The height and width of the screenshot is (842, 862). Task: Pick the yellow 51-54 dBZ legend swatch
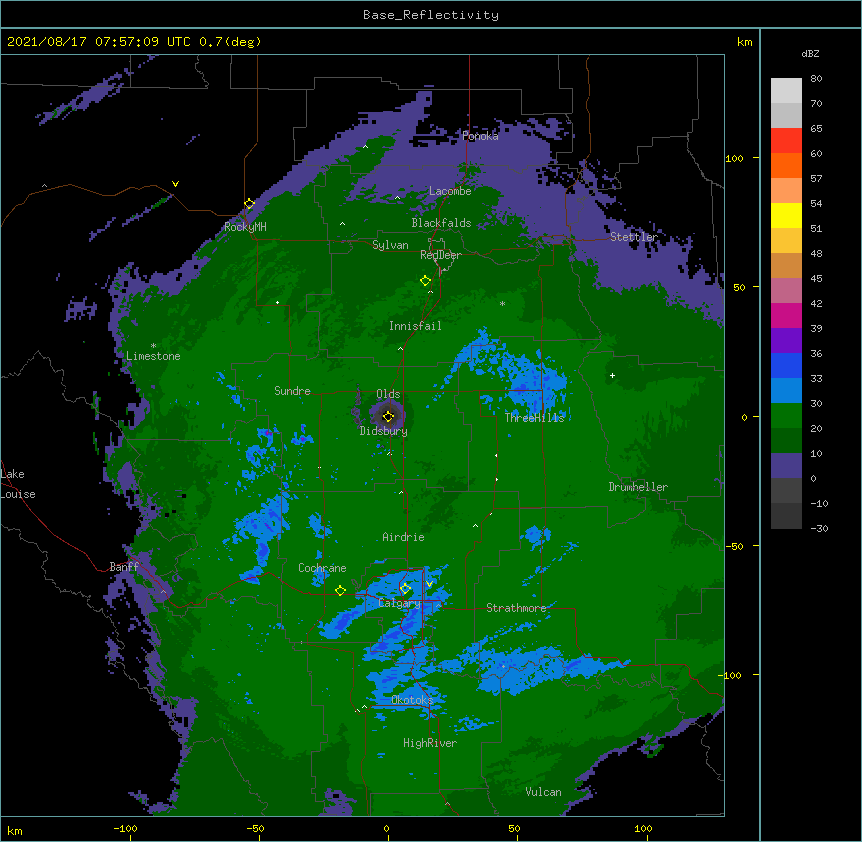tap(786, 215)
